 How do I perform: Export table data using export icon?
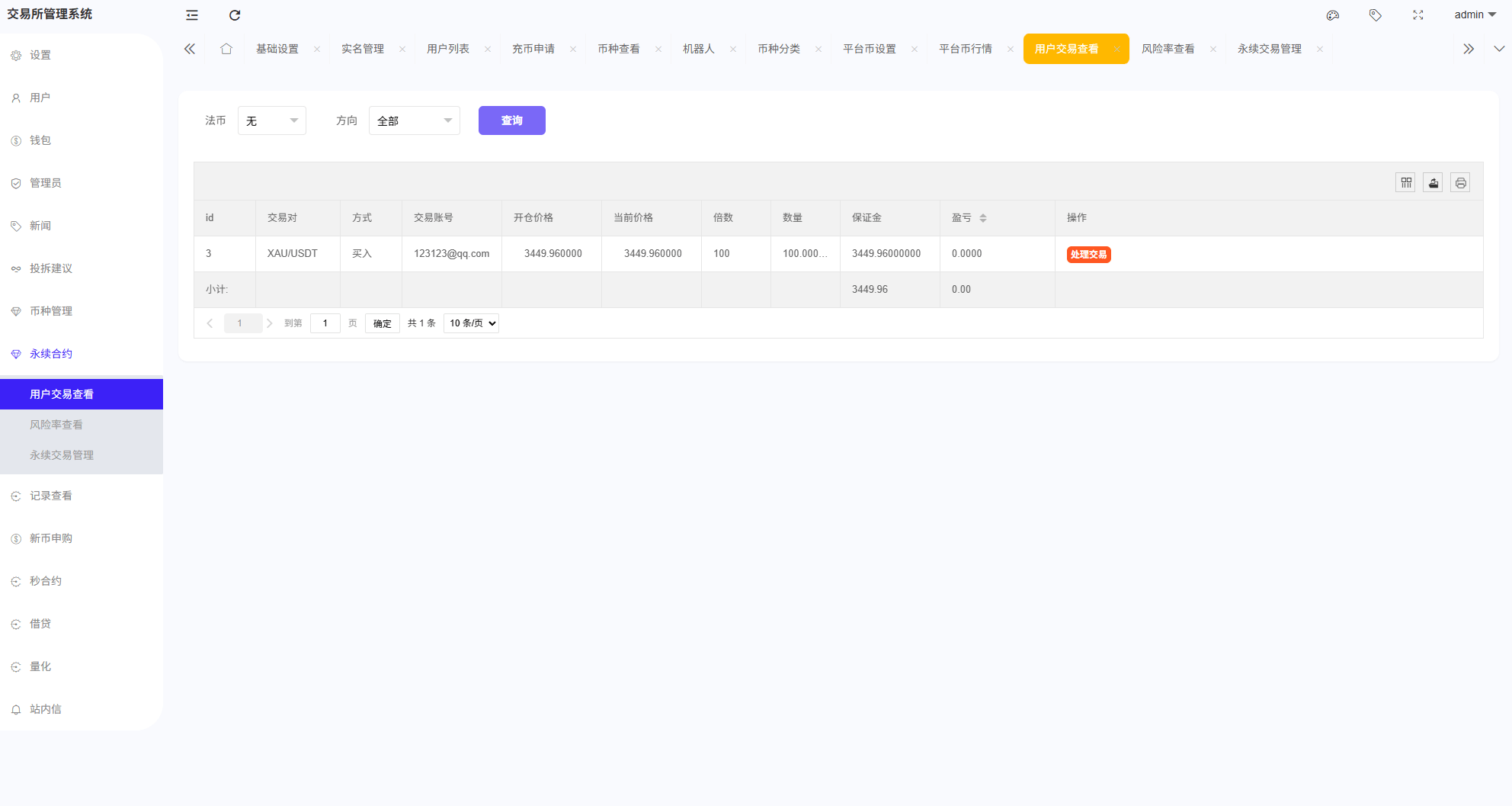1434,183
